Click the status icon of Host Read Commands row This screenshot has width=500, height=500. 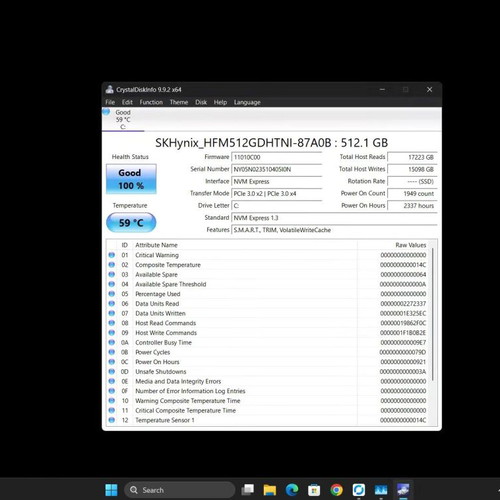click(112, 323)
